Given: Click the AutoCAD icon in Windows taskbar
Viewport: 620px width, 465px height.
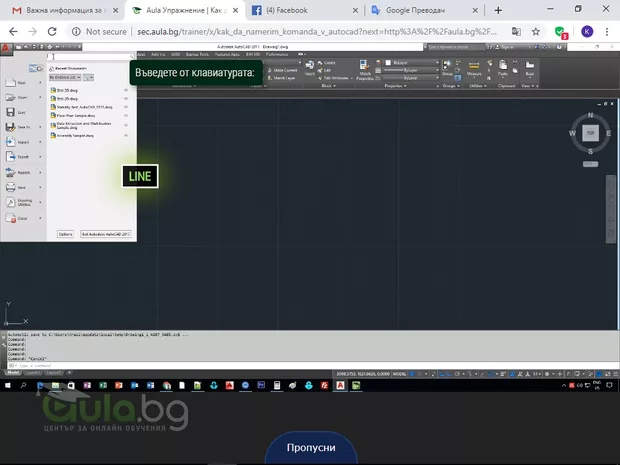Looking at the screenshot, I should [x=340, y=386].
